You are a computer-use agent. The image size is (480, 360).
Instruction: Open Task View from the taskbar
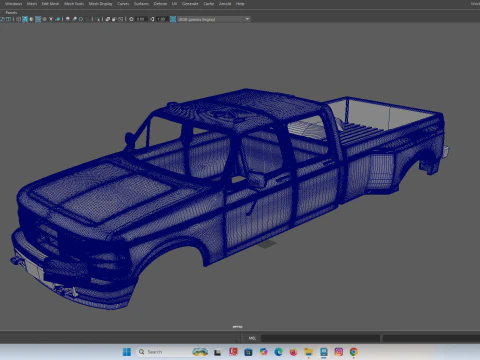(x=217, y=352)
